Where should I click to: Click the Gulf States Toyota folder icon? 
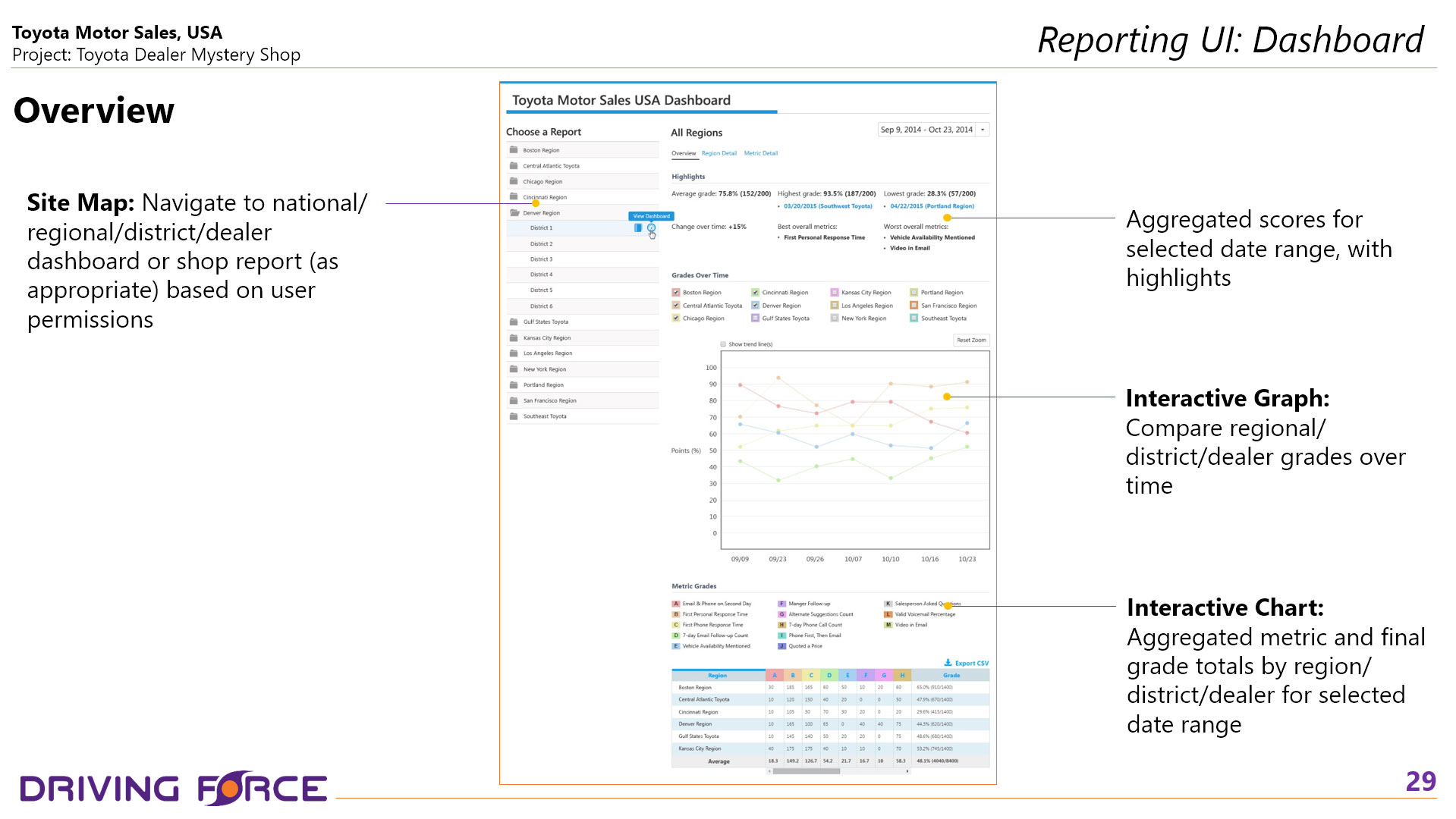[514, 322]
